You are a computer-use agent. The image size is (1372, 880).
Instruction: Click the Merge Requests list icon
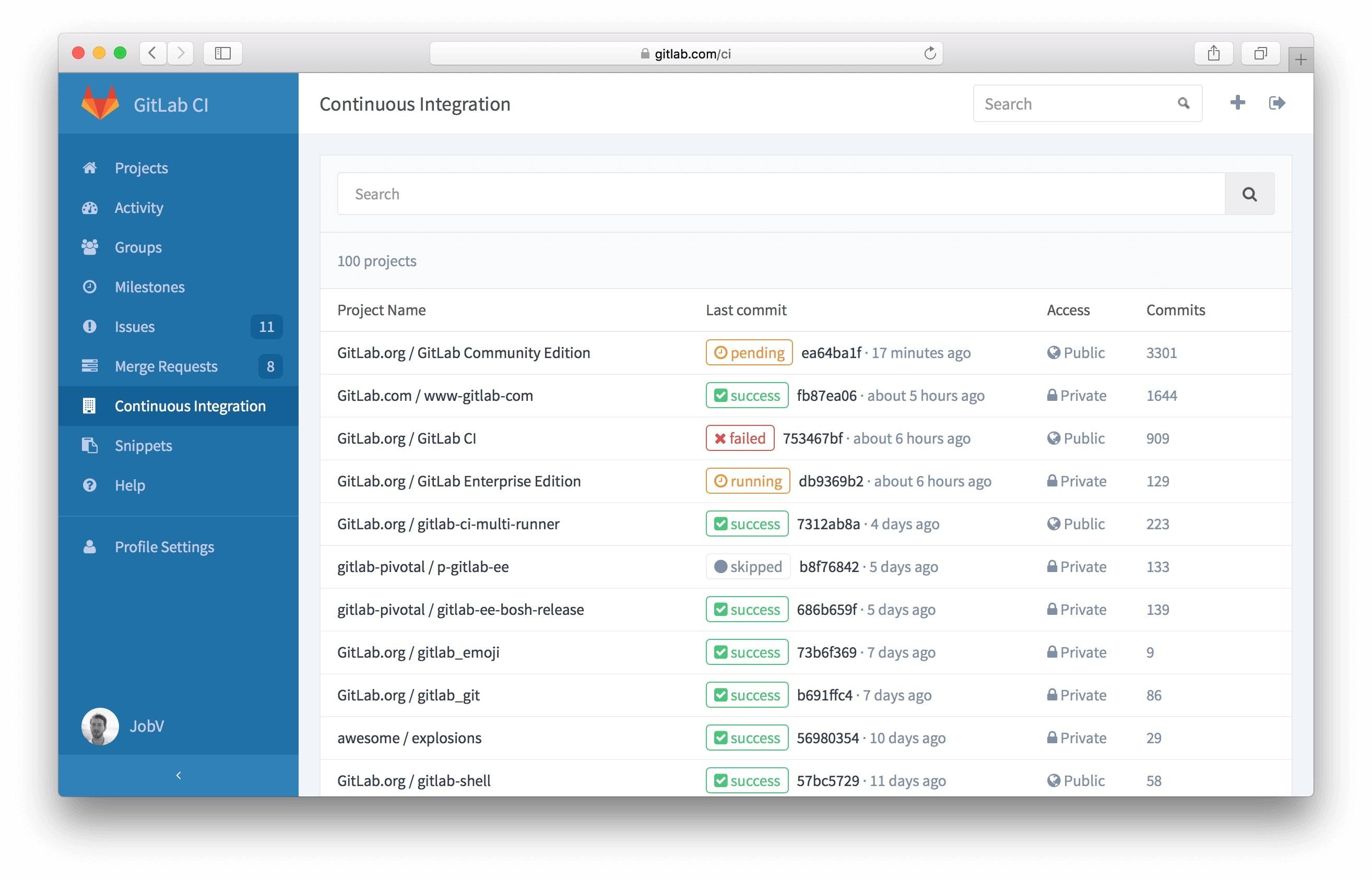(90, 366)
